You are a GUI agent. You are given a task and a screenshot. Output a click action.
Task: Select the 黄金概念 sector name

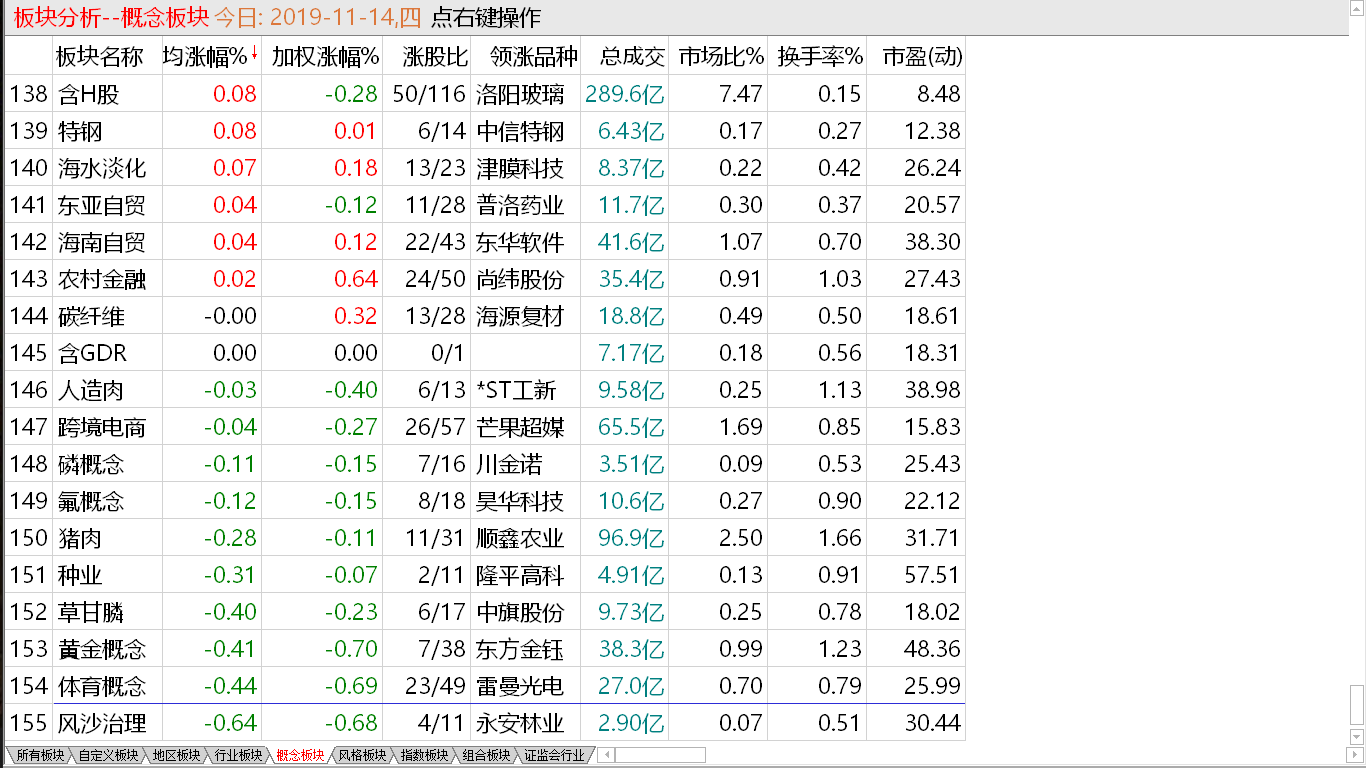click(102, 649)
